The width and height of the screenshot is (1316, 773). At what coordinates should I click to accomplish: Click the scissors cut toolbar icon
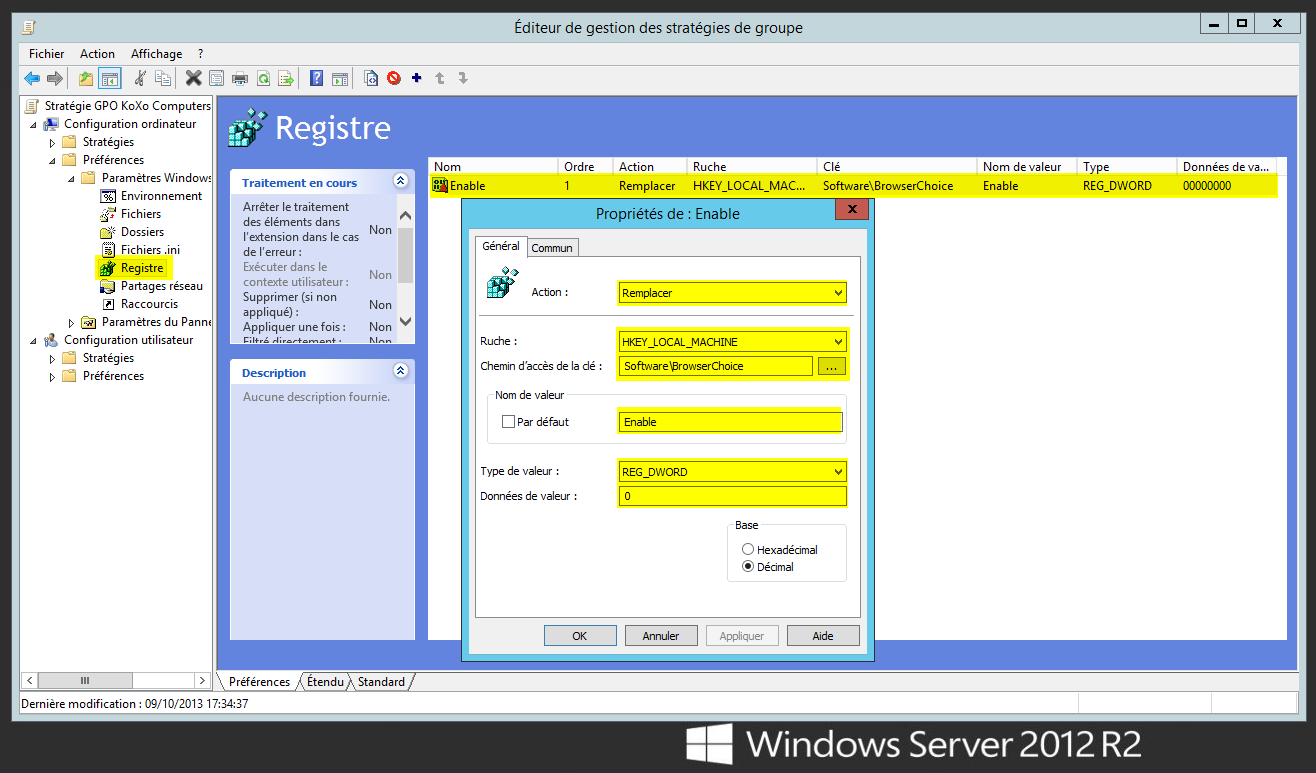click(140, 78)
